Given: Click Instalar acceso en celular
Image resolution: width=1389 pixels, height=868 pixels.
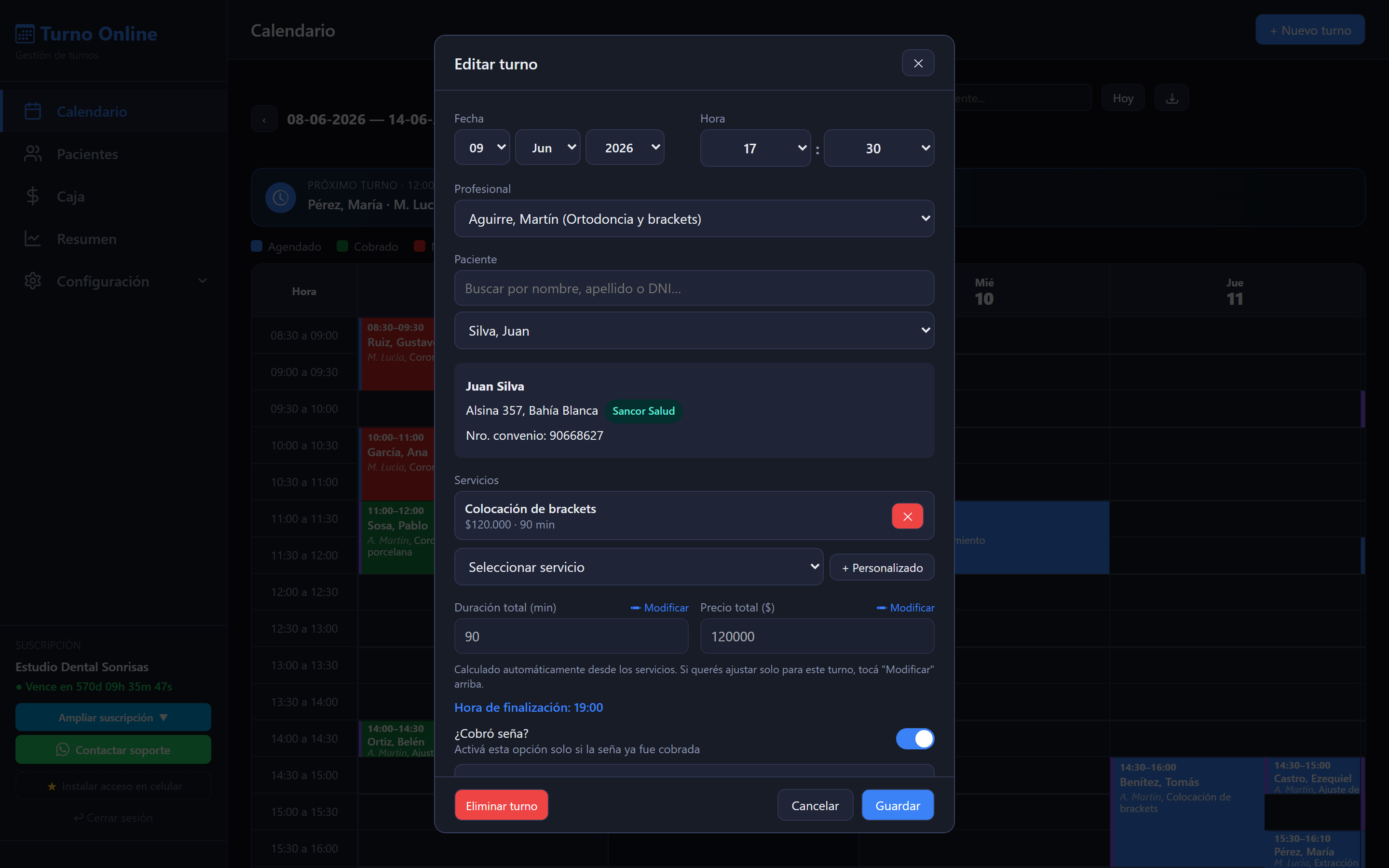Looking at the screenshot, I should tap(113, 787).
